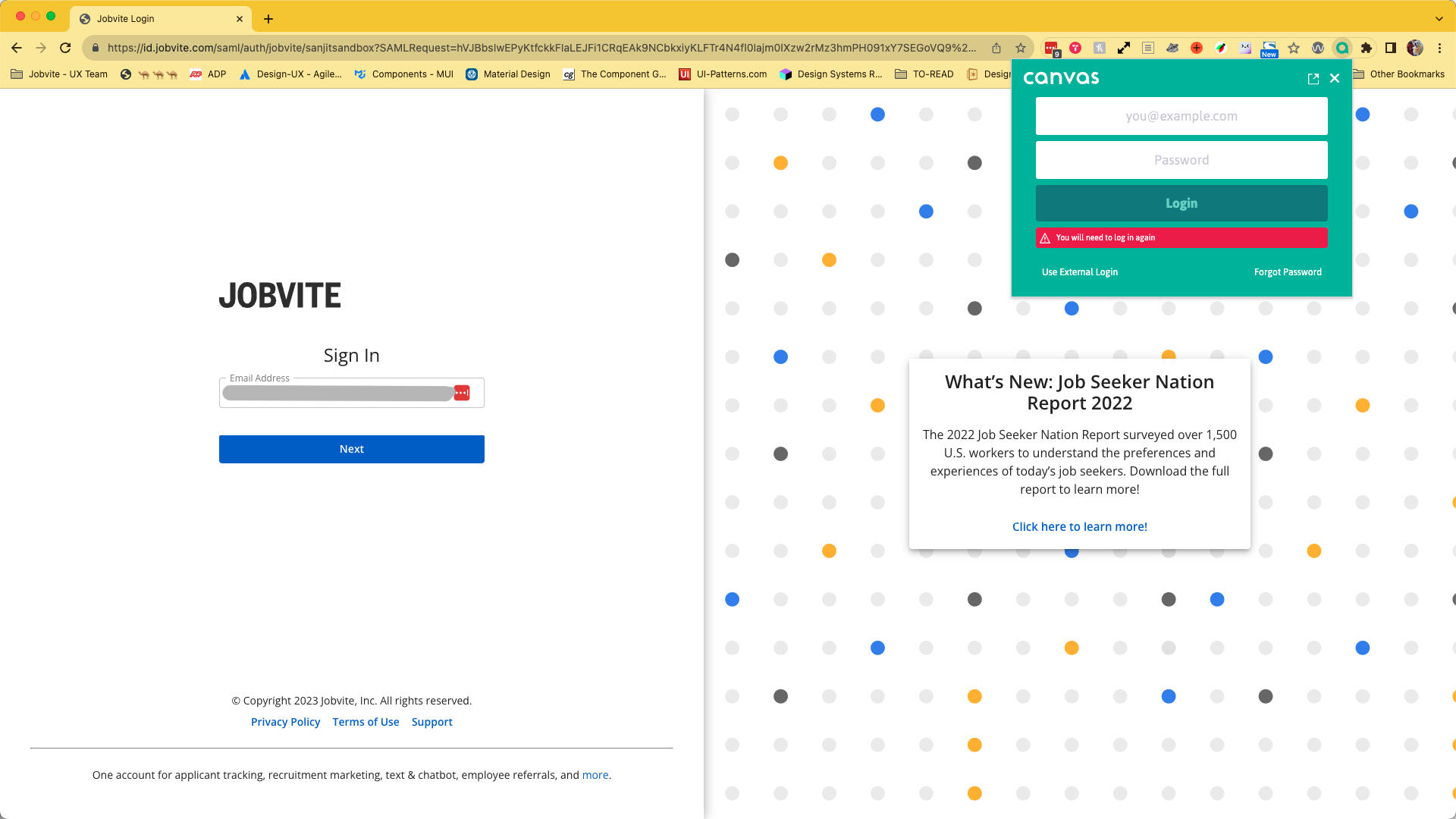The height and width of the screenshot is (819, 1456).
Task: Open the Canvas extension popup icon
Action: click(x=1343, y=48)
